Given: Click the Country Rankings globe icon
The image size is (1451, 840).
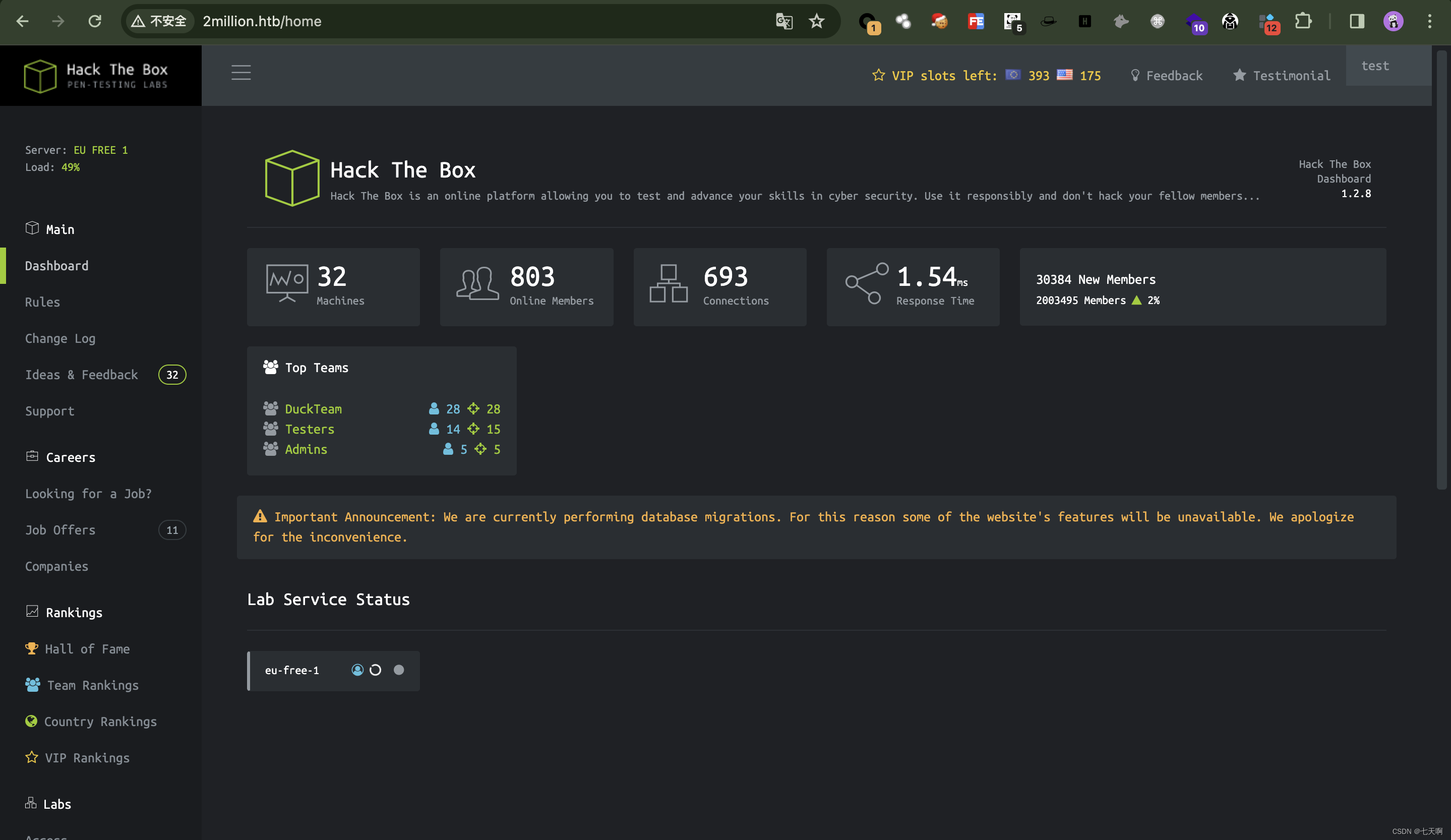Looking at the screenshot, I should [32, 721].
